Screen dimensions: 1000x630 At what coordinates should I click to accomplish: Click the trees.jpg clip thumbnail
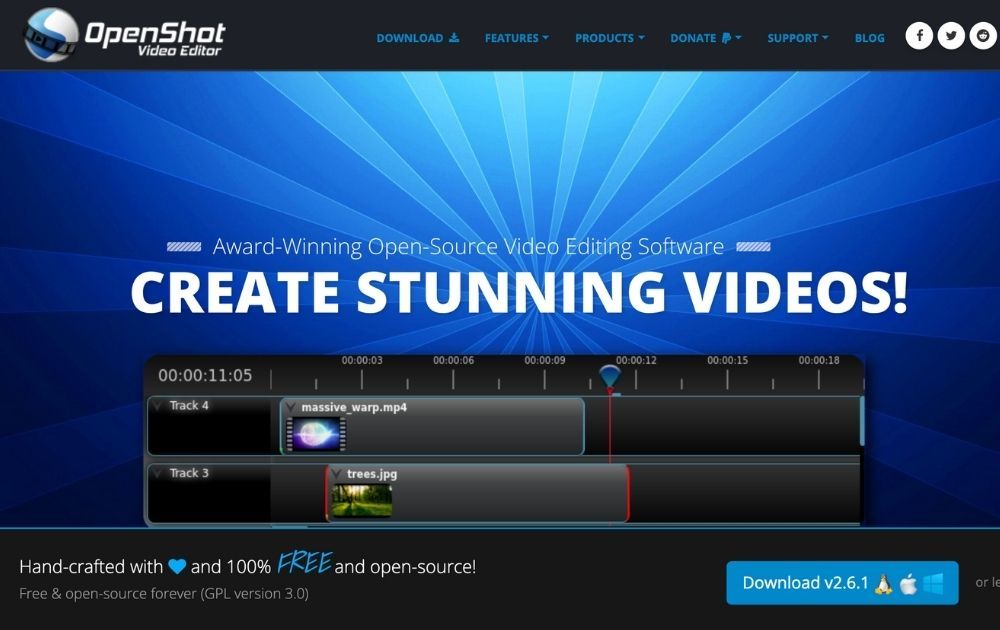(x=362, y=501)
